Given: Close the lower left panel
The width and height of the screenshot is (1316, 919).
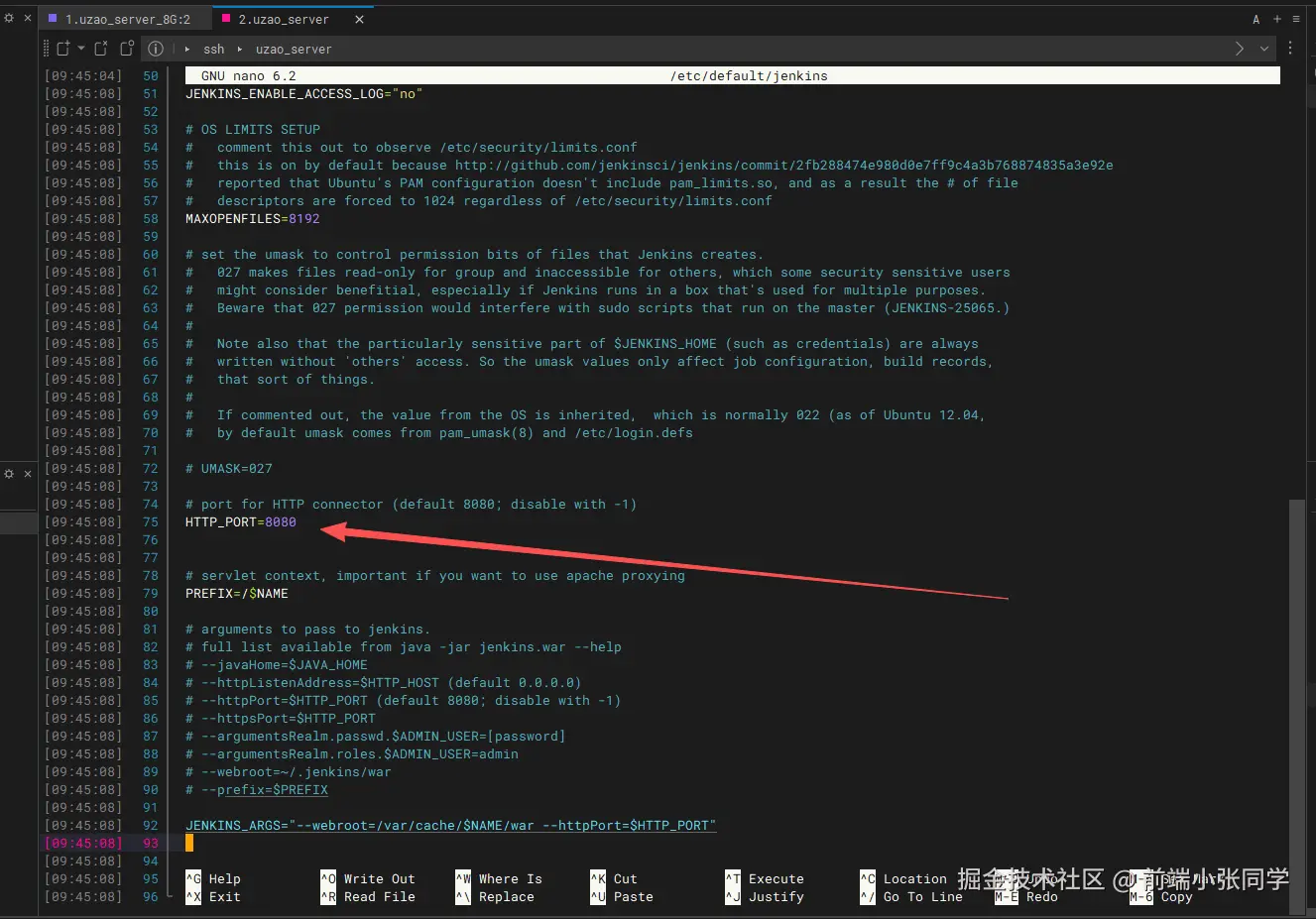Looking at the screenshot, I should (28, 474).
